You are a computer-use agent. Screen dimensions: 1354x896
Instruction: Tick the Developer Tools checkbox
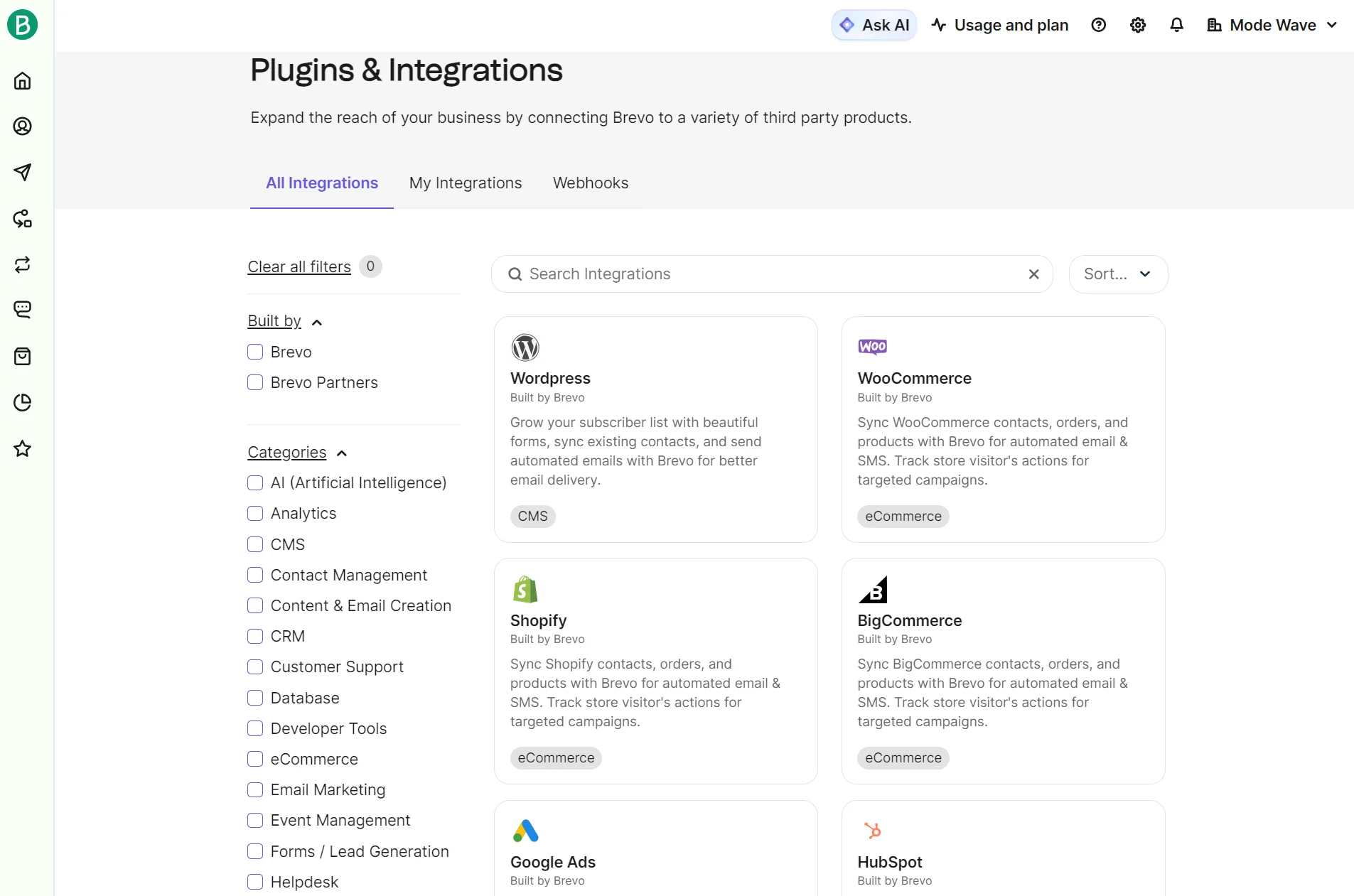255,728
